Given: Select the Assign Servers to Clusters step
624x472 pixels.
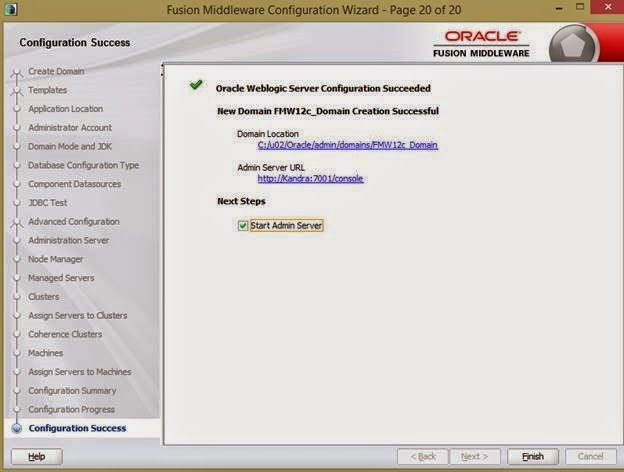Looking at the screenshot, I should pos(78,315).
